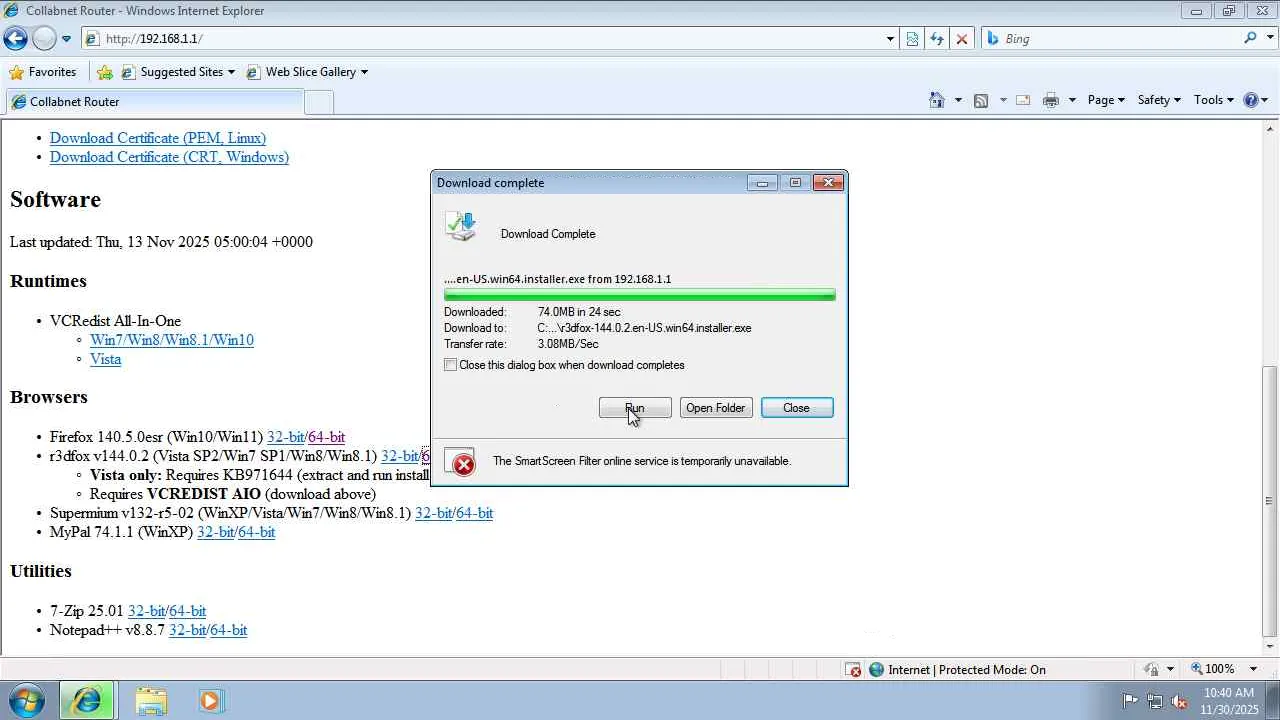
Task: Click the Add to Favorites Bar icon
Action: pyautogui.click(x=105, y=72)
